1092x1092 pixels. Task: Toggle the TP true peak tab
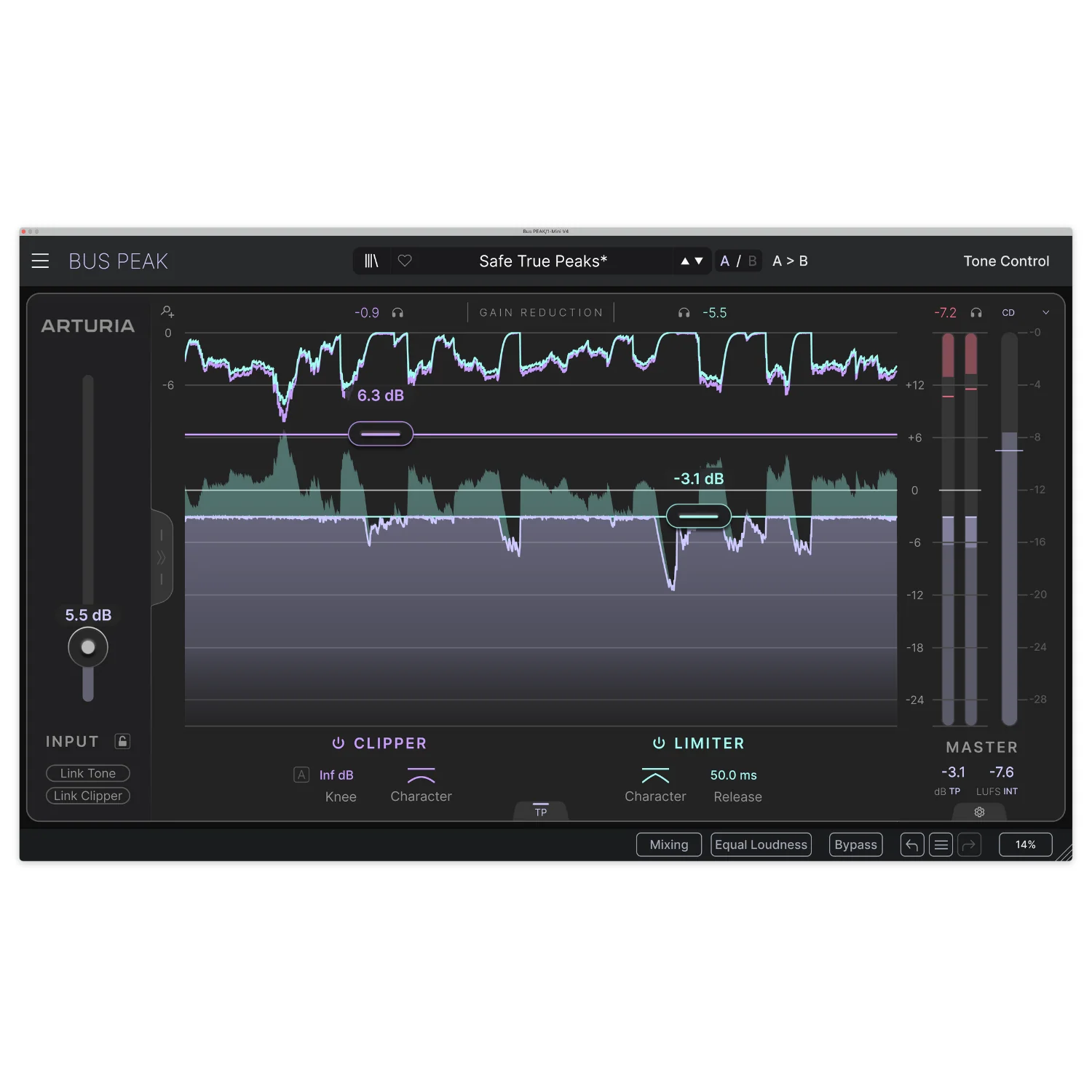tap(541, 811)
